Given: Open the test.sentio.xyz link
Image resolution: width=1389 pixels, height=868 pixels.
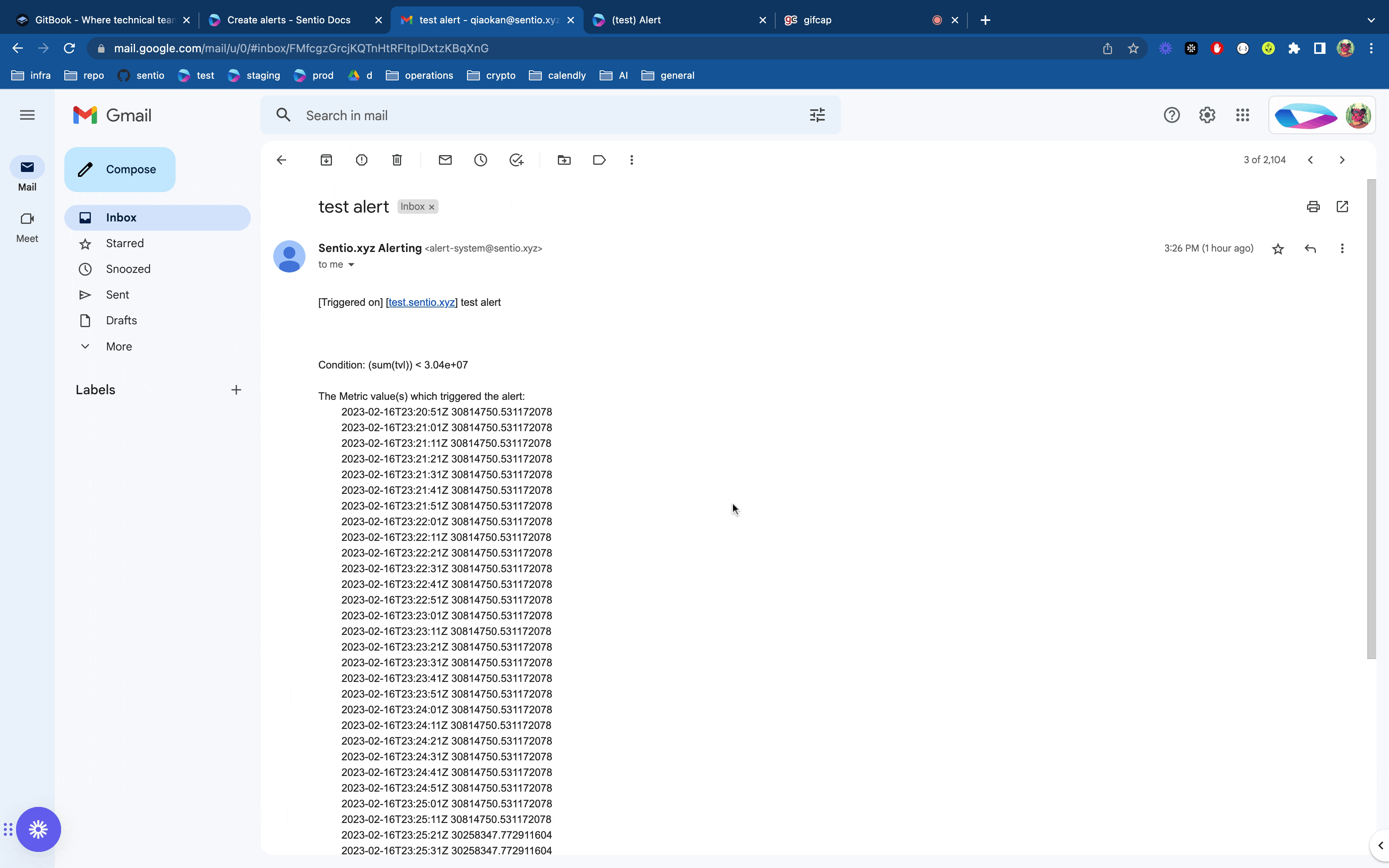Looking at the screenshot, I should 421,303.
